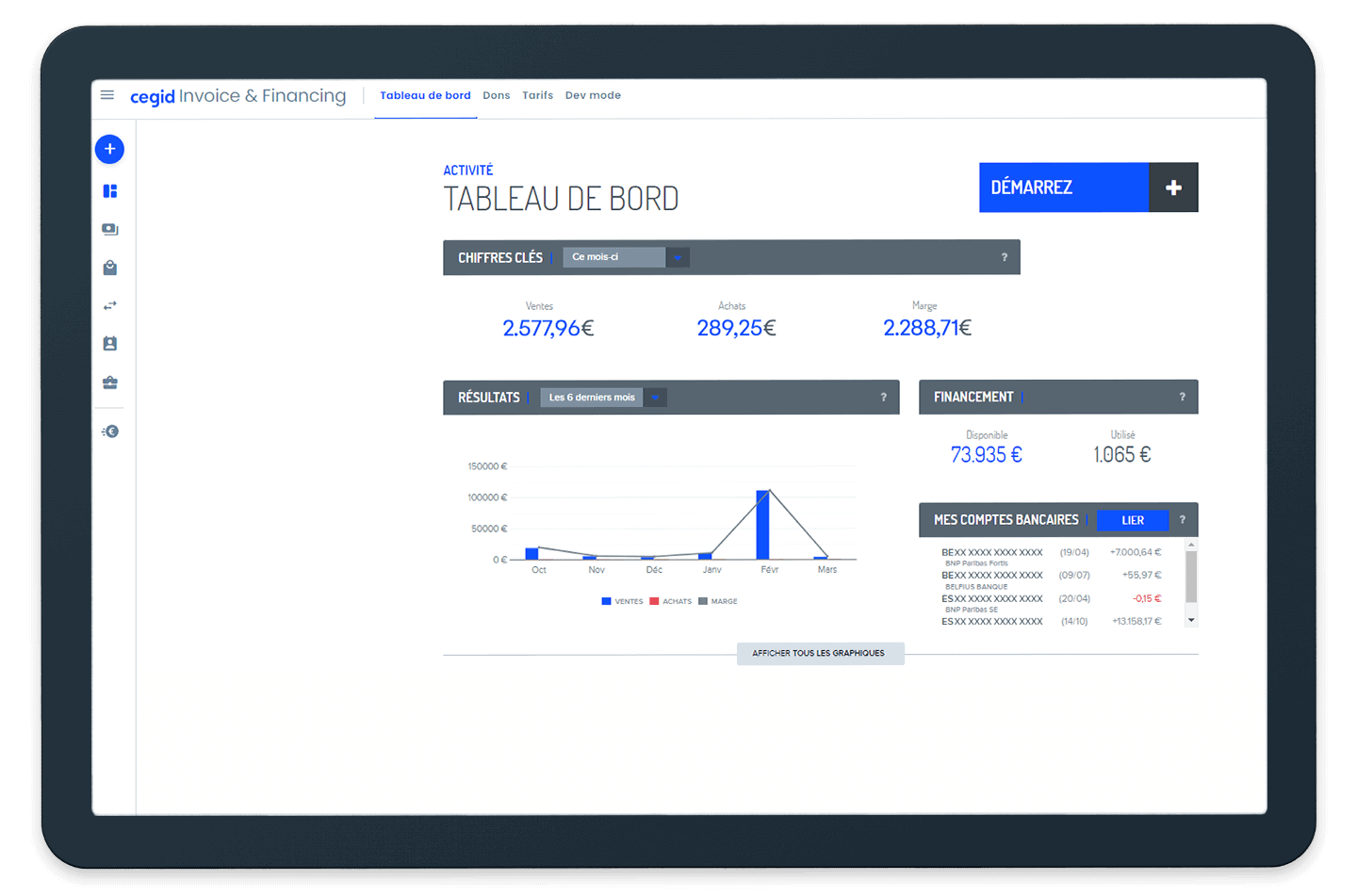Click 'Afficher tous les graphiques' button
This screenshot has width=1357, height=896.
(x=819, y=653)
